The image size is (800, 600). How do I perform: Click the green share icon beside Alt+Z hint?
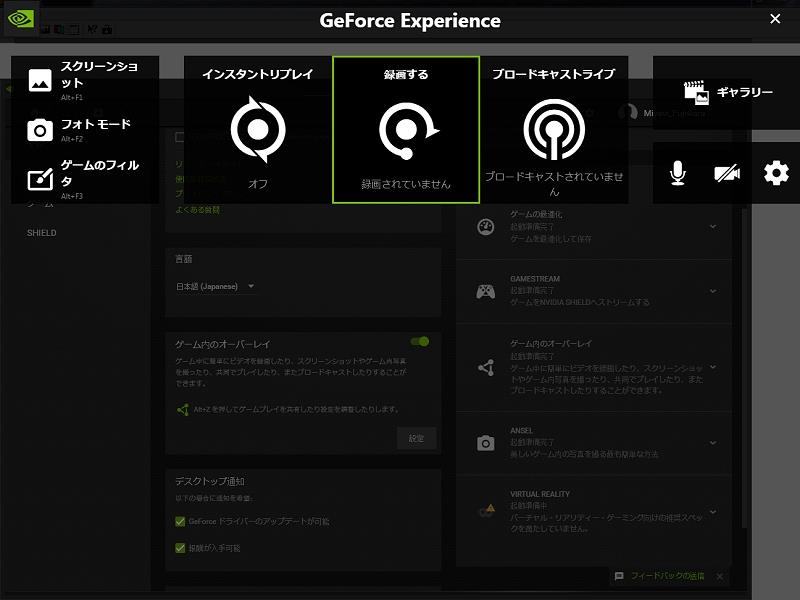(x=183, y=409)
